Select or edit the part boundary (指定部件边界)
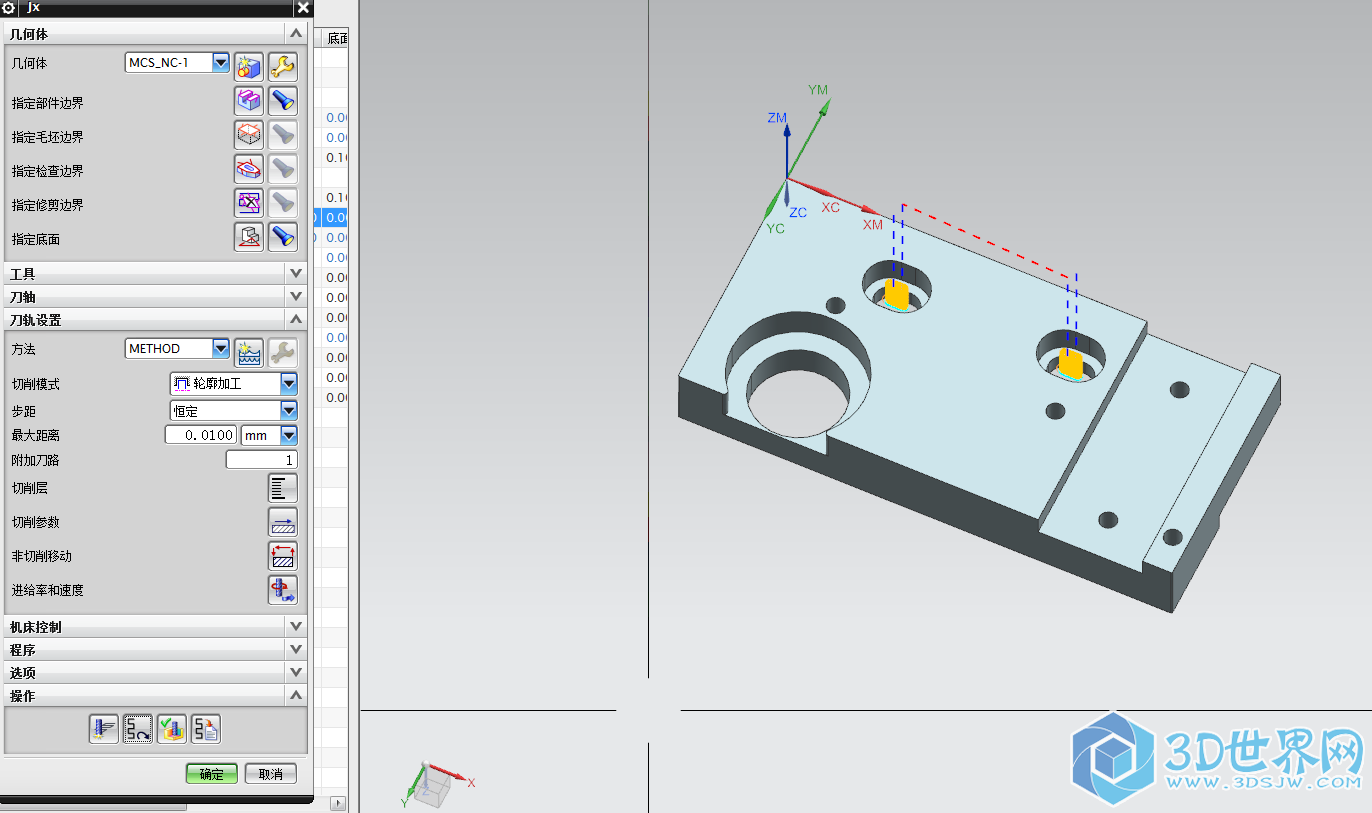 [x=248, y=102]
